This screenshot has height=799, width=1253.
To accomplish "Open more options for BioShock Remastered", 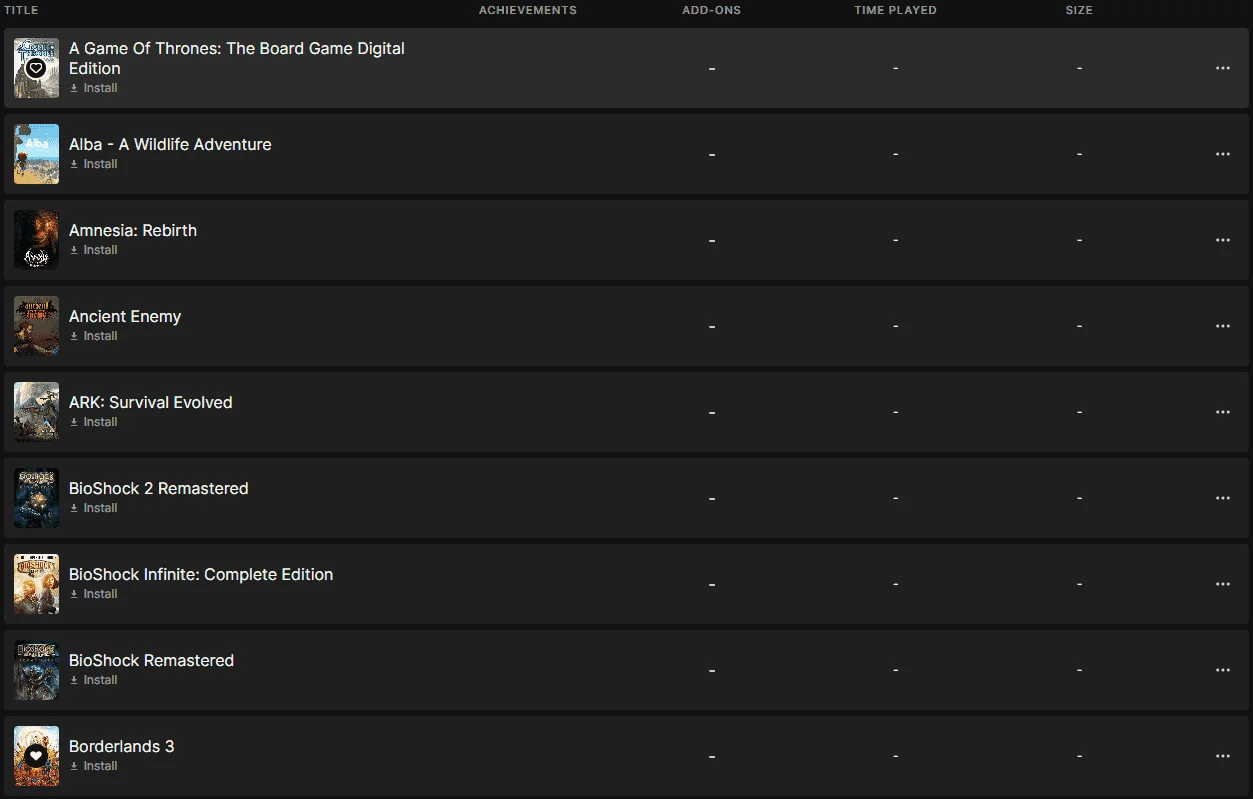I will (1222, 670).
